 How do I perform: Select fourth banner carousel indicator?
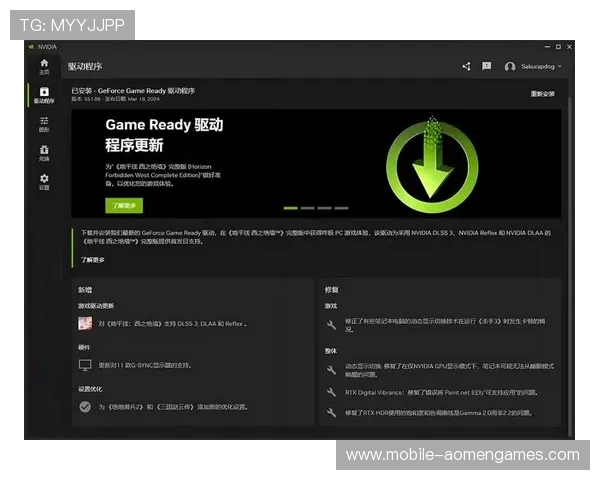tap(341, 208)
